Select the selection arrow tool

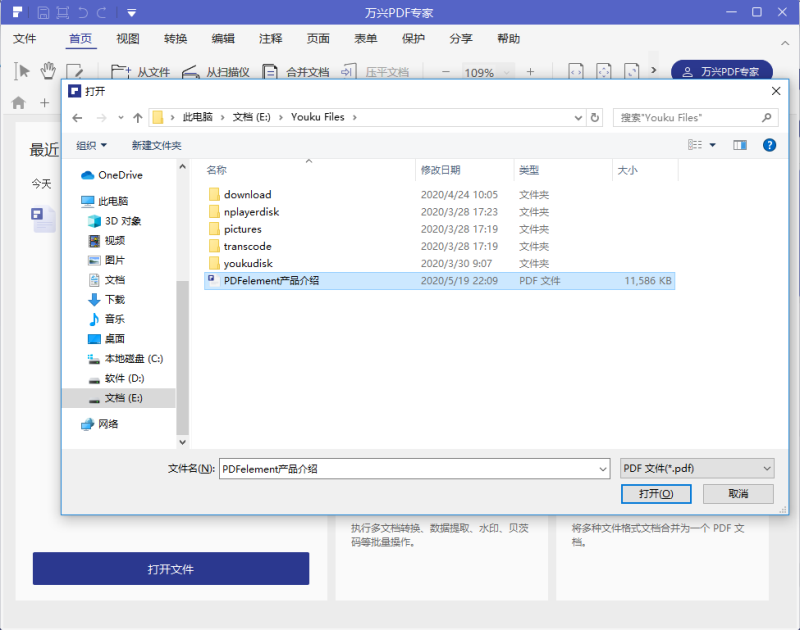20,71
